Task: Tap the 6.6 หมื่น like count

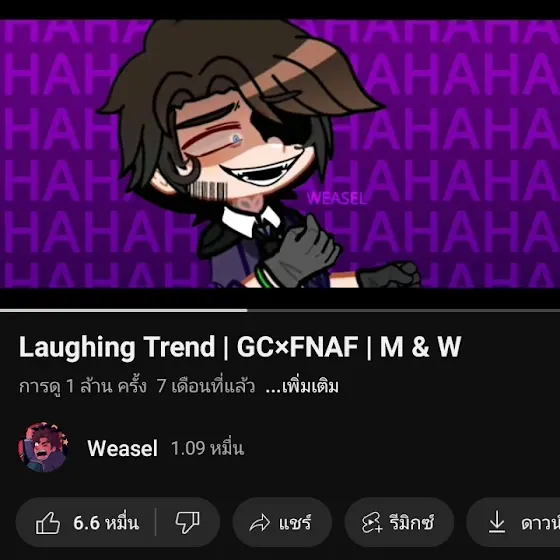Action: click(106, 522)
